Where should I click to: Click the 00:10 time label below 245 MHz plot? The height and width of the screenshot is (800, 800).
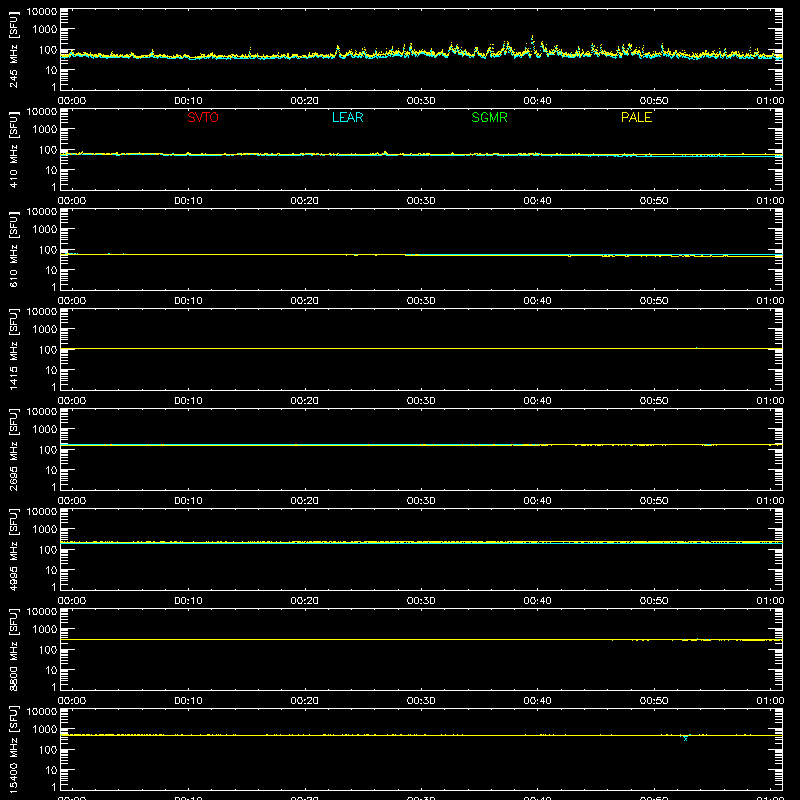click(188, 101)
